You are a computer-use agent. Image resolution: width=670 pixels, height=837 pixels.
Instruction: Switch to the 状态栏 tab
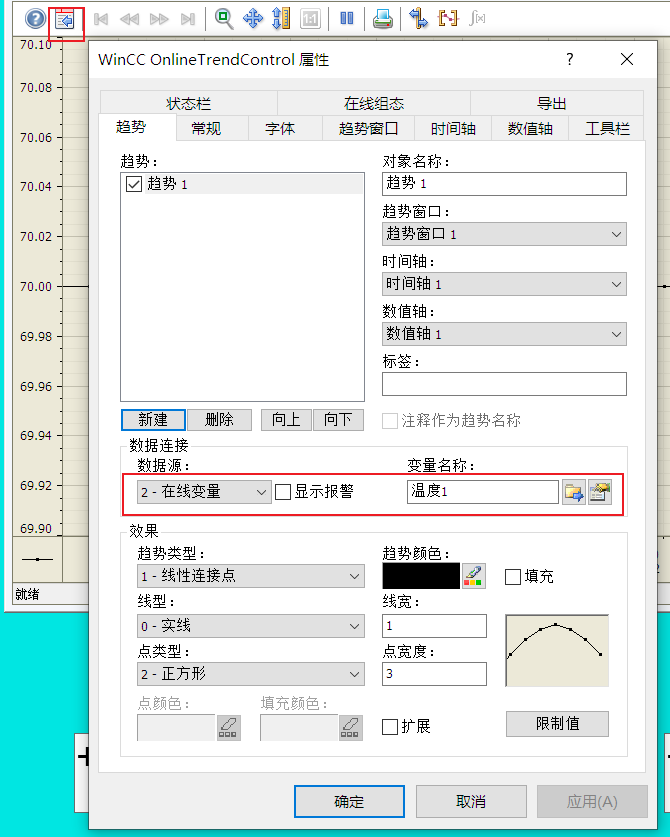[188, 103]
